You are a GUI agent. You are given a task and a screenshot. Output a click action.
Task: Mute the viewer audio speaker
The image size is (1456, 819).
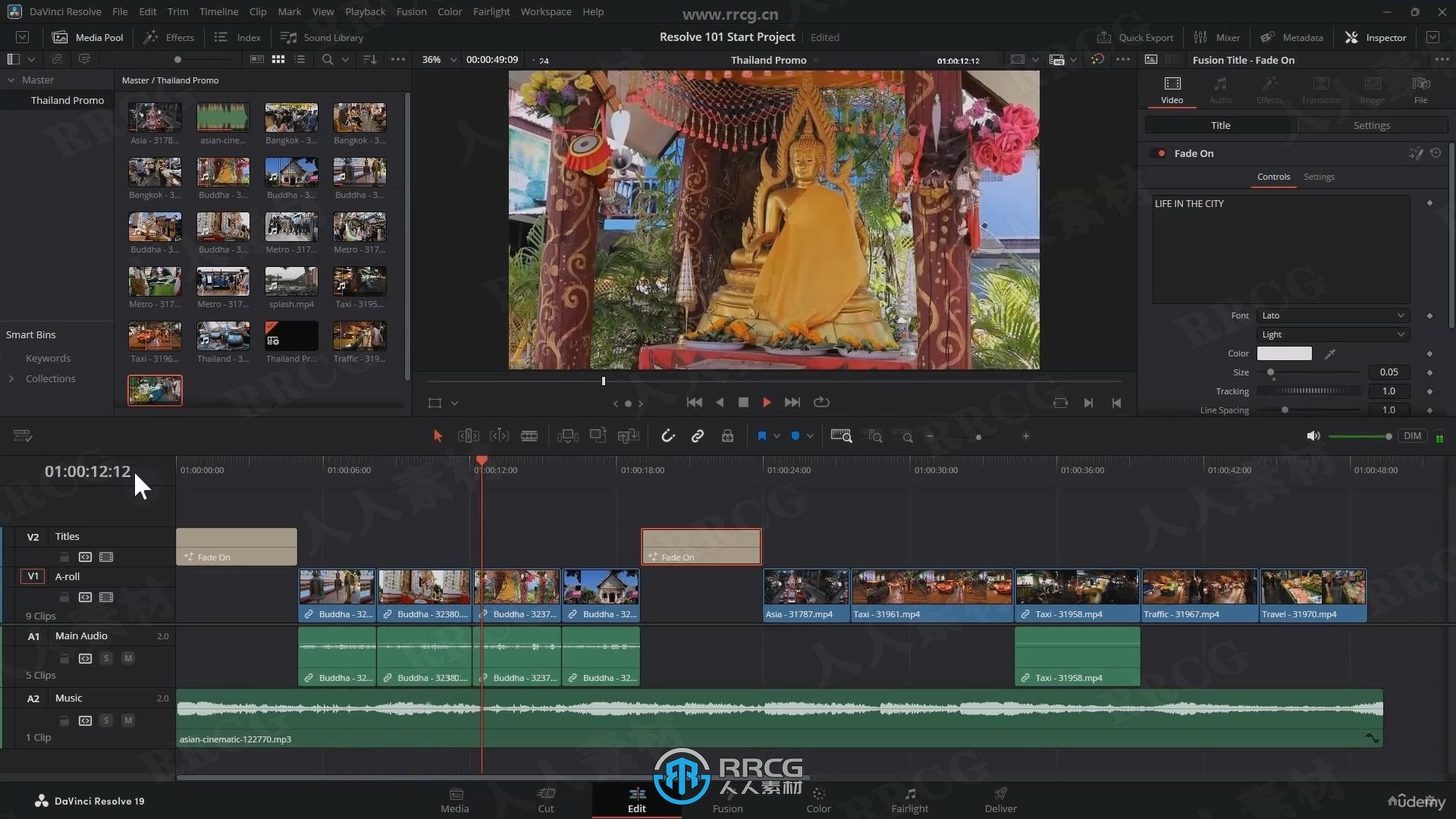click(x=1313, y=436)
